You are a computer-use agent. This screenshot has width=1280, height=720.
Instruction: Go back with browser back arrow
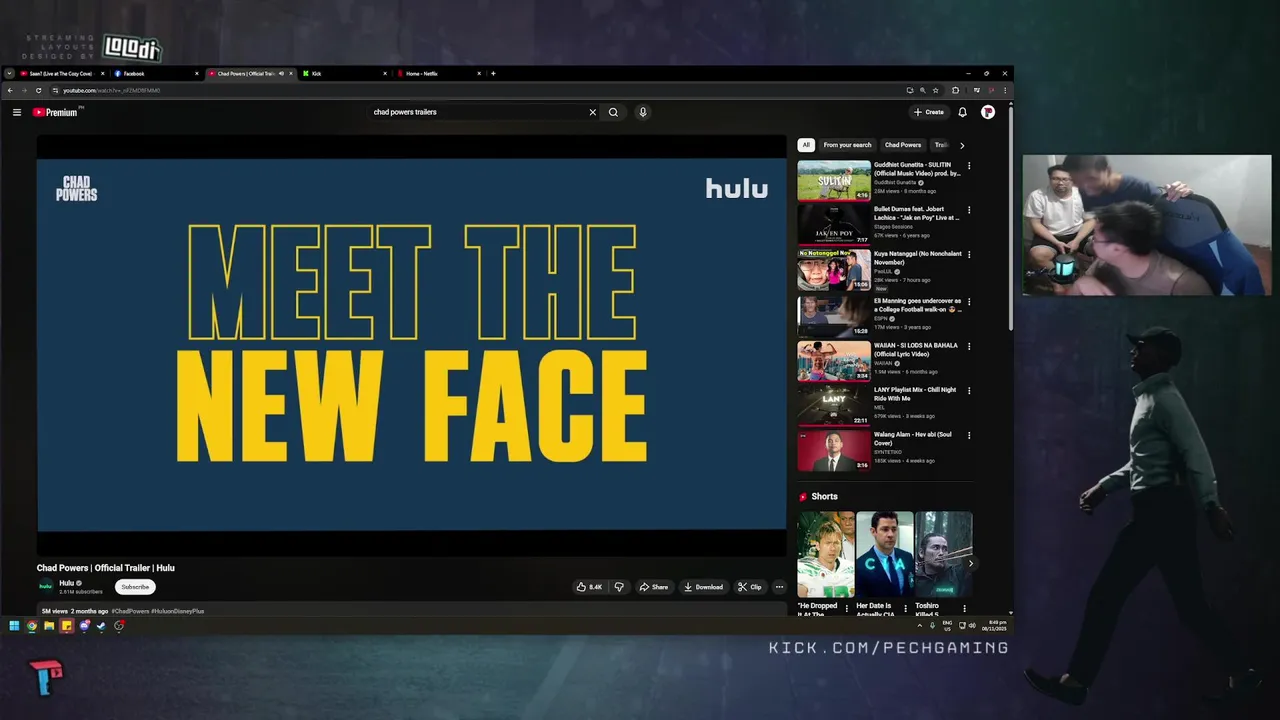pos(10,90)
